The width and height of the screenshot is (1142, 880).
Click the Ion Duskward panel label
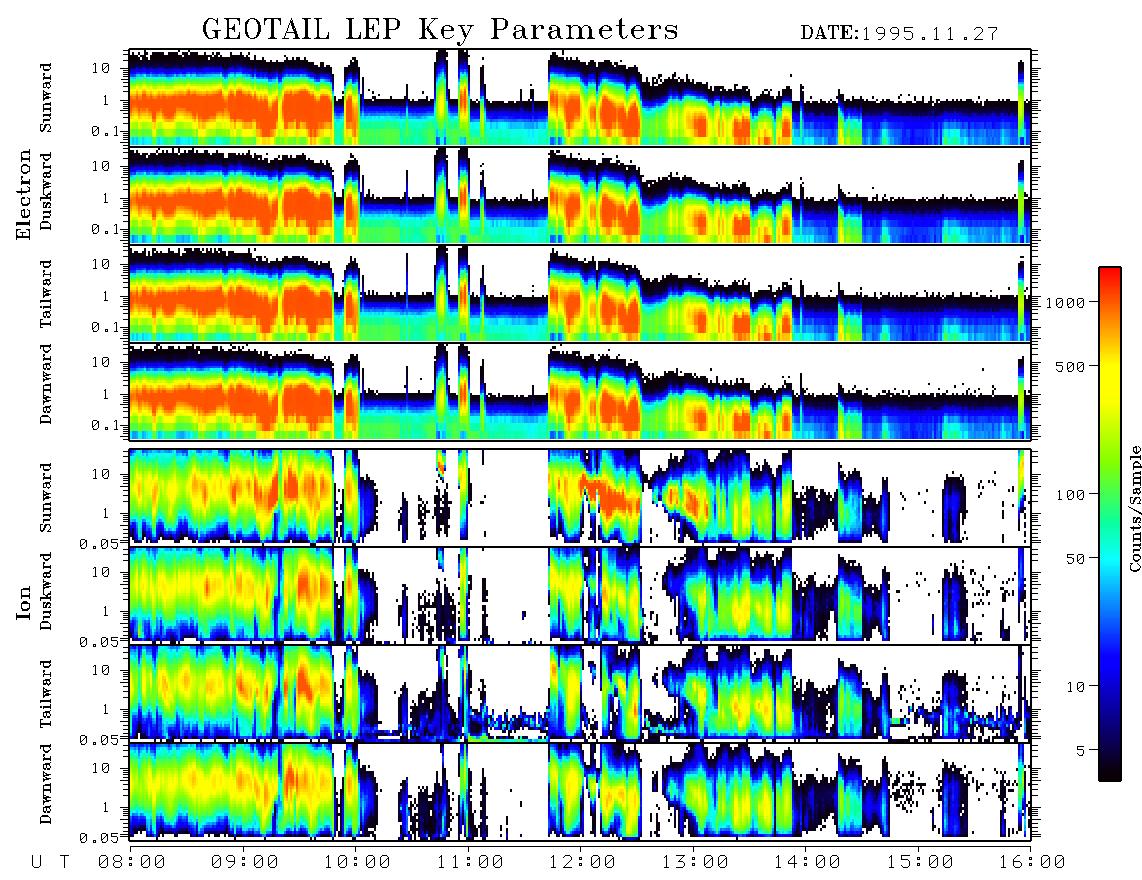click(x=46, y=591)
